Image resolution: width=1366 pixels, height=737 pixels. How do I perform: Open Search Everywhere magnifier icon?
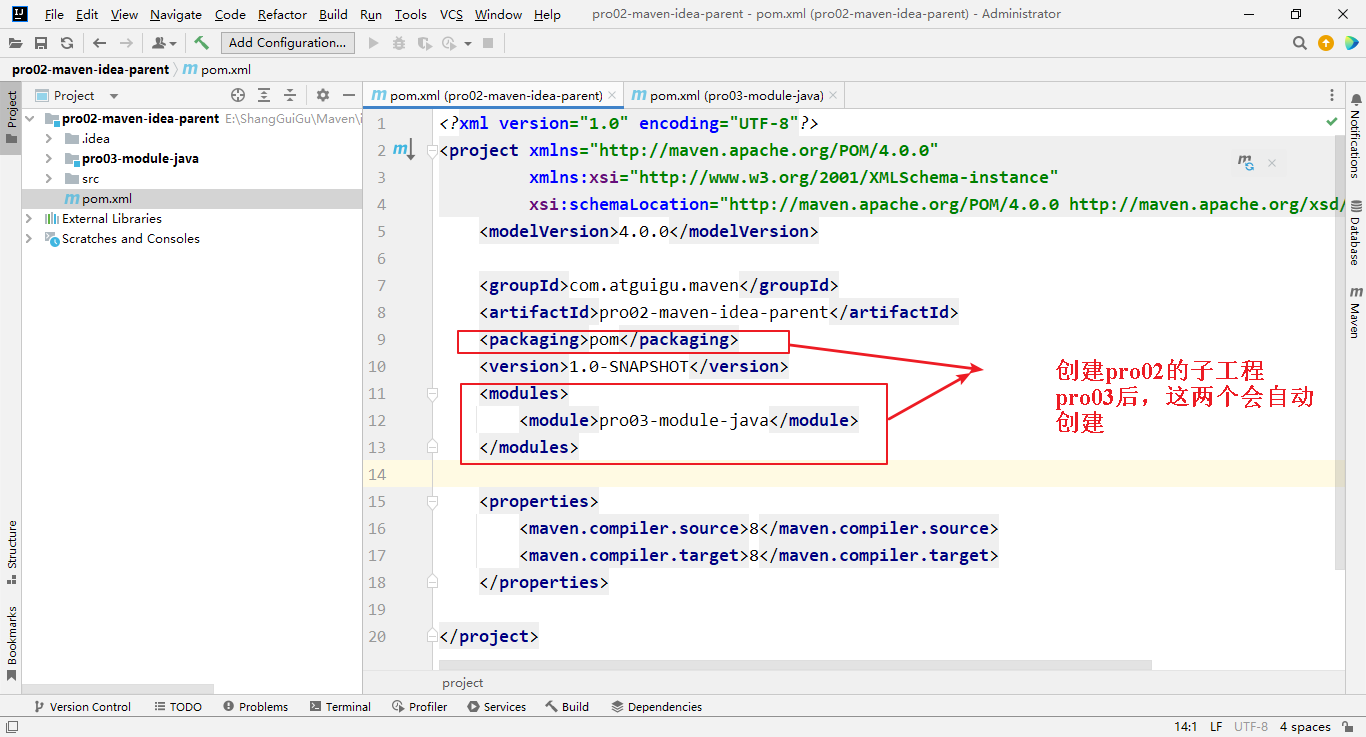1300,43
